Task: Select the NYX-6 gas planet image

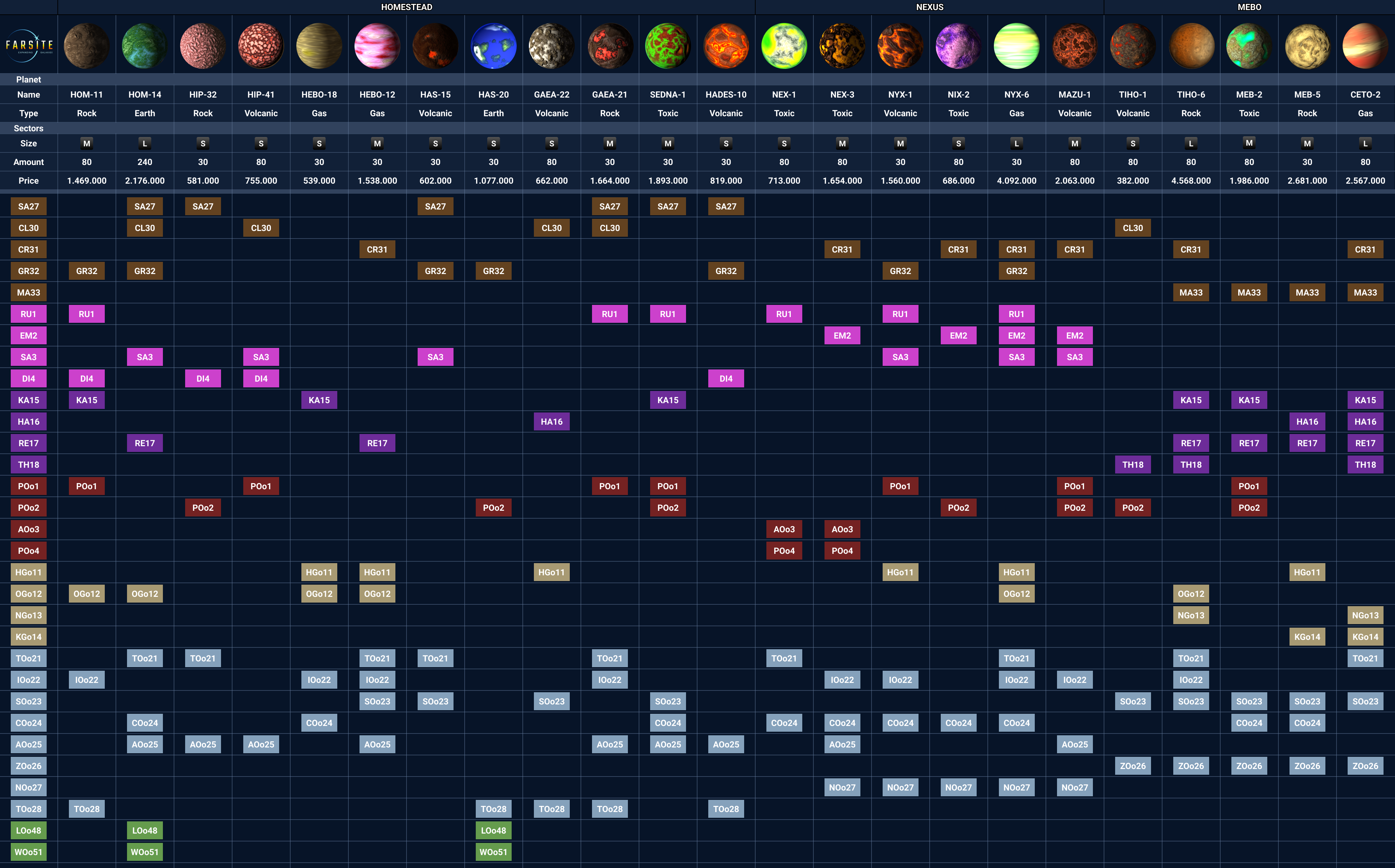Action: click(x=1016, y=46)
